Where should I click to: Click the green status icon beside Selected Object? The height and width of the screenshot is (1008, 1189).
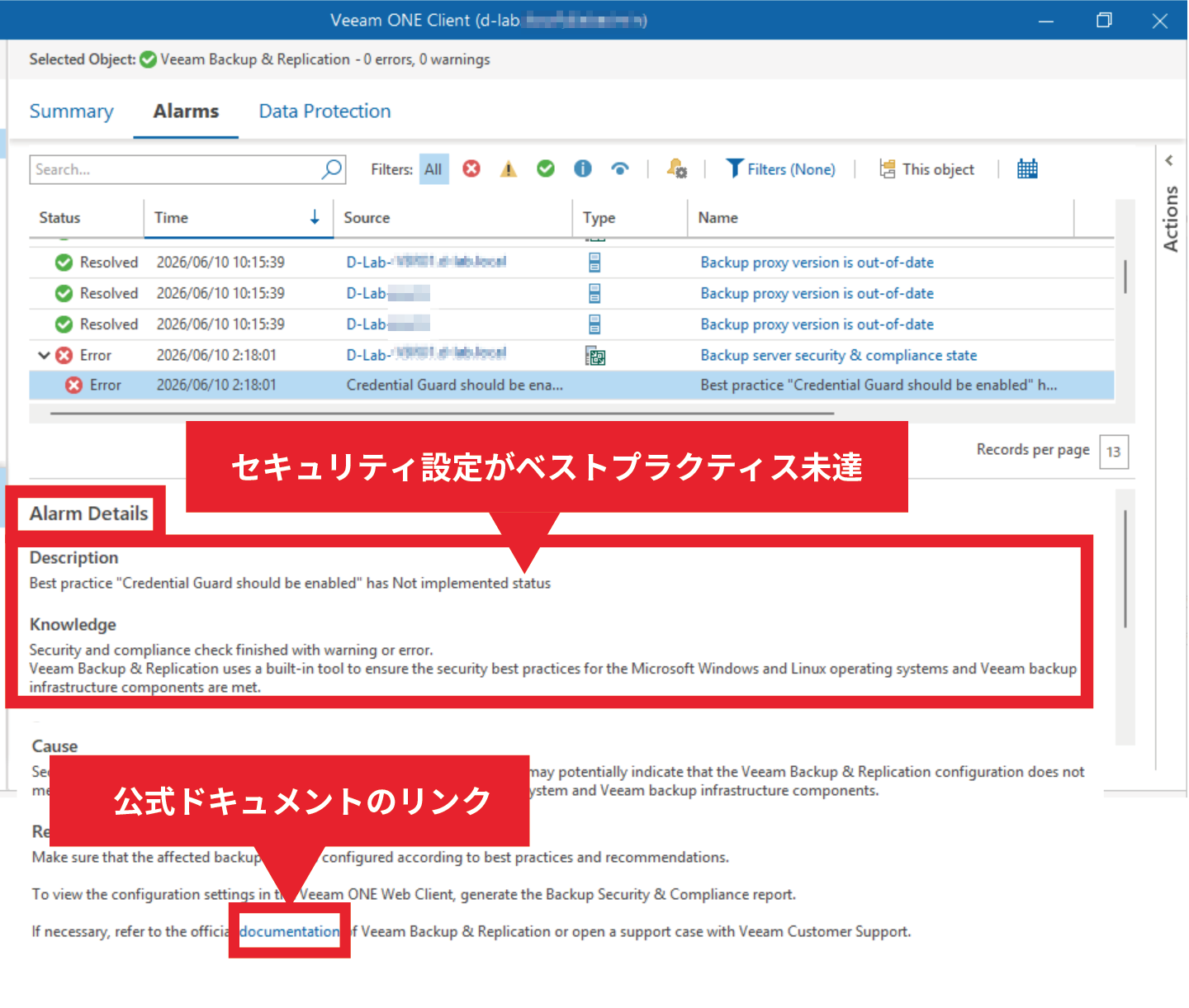149,59
